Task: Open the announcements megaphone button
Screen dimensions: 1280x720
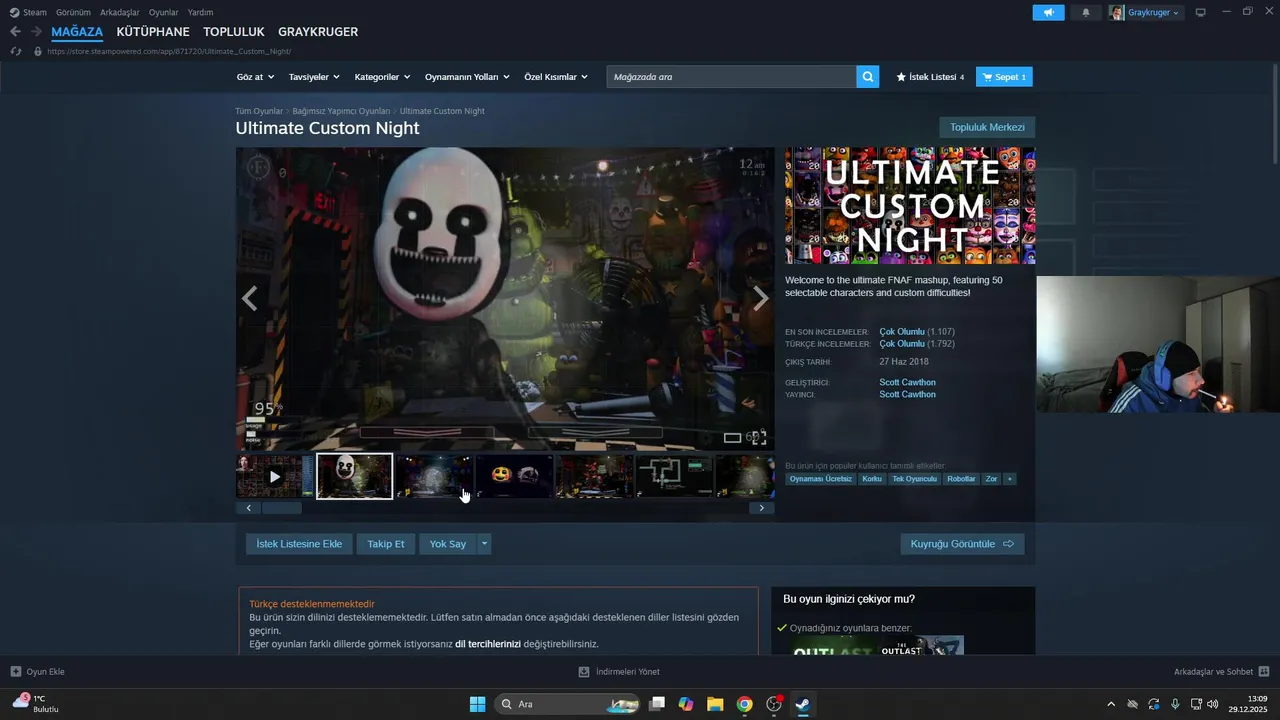Action: coord(1048,12)
